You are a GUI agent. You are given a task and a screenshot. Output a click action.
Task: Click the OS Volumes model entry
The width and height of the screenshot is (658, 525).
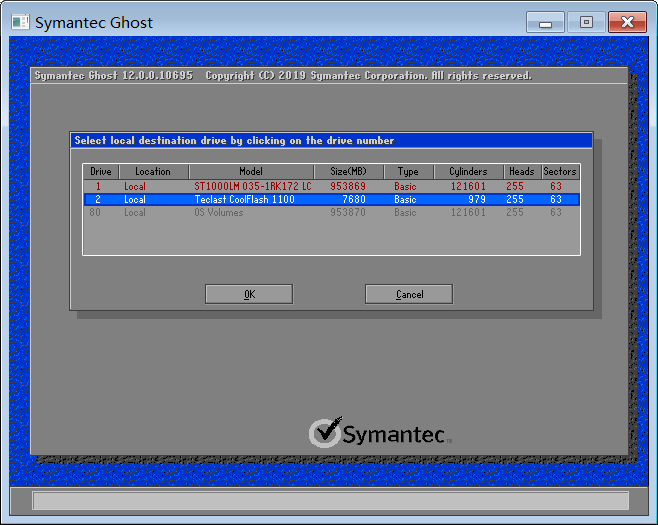[219, 212]
